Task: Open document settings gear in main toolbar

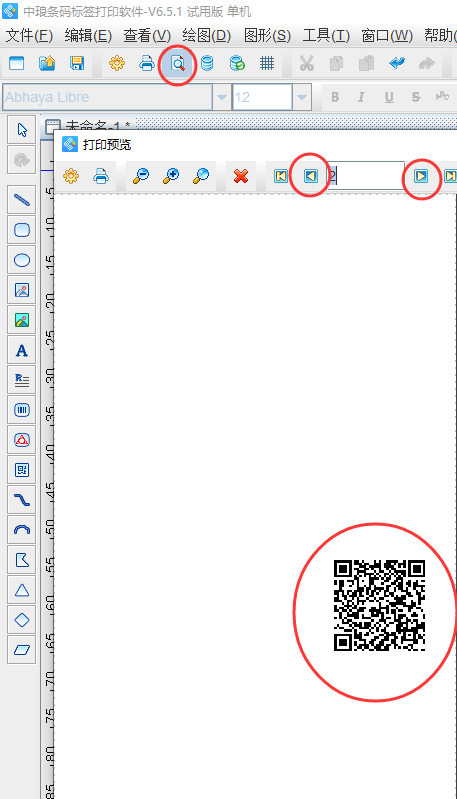Action: pyautogui.click(x=117, y=64)
